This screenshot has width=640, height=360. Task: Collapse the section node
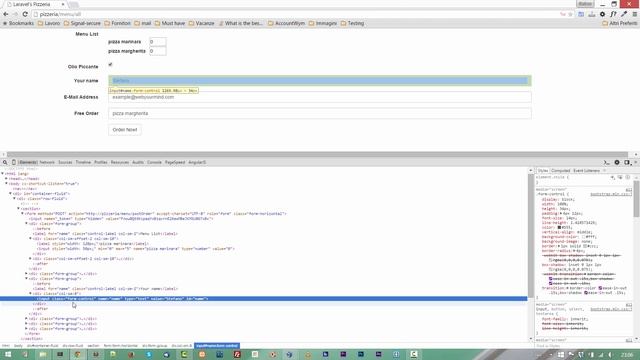pos(18,209)
